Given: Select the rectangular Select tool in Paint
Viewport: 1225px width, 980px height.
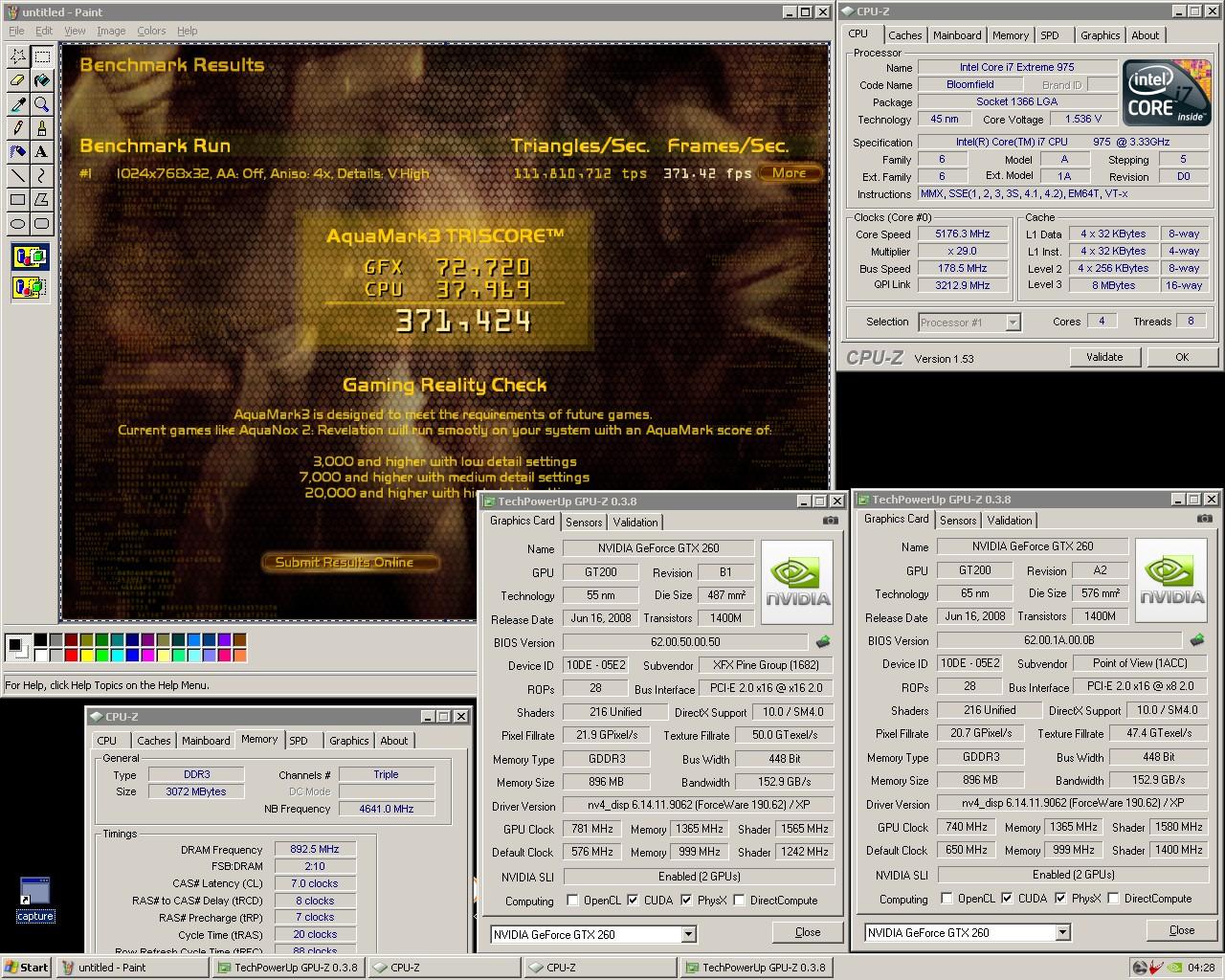Looking at the screenshot, I should pos(42,56).
